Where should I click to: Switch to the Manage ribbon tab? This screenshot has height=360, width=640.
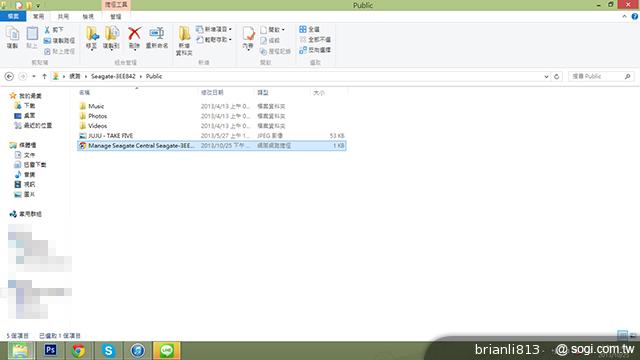pyautogui.click(x=116, y=16)
